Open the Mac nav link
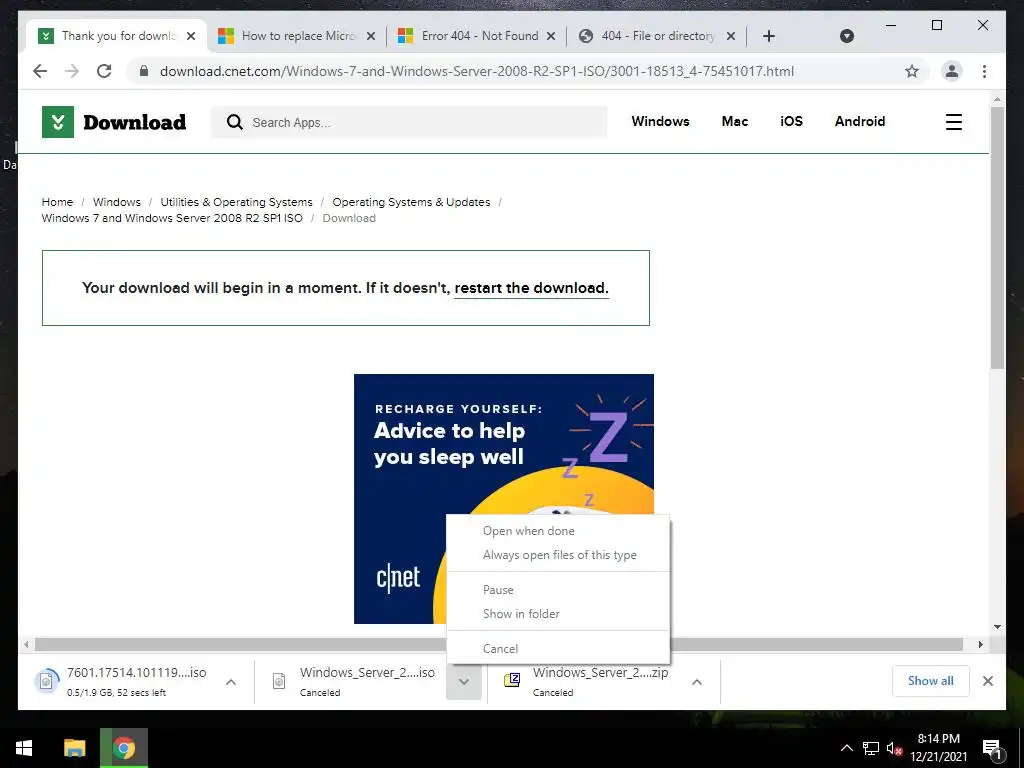The height and width of the screenshot is (768, 1024). click(735, 121)
